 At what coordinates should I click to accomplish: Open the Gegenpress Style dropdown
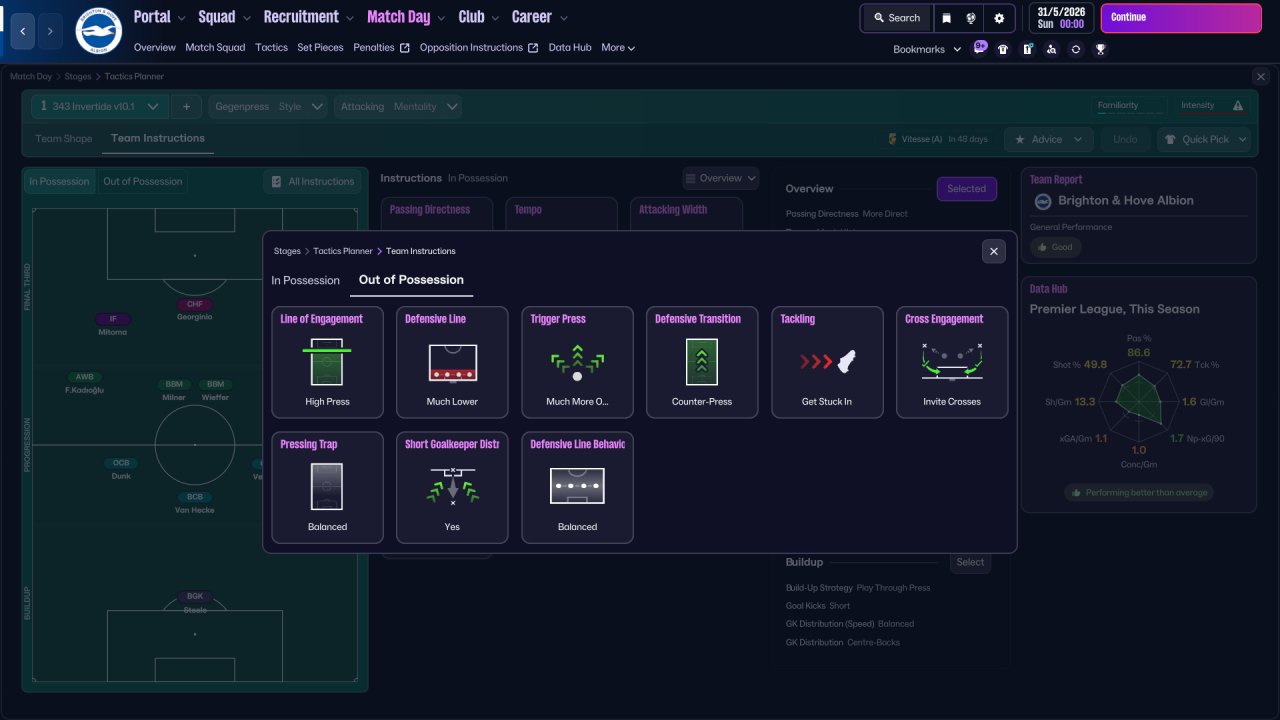click(269, 106)
